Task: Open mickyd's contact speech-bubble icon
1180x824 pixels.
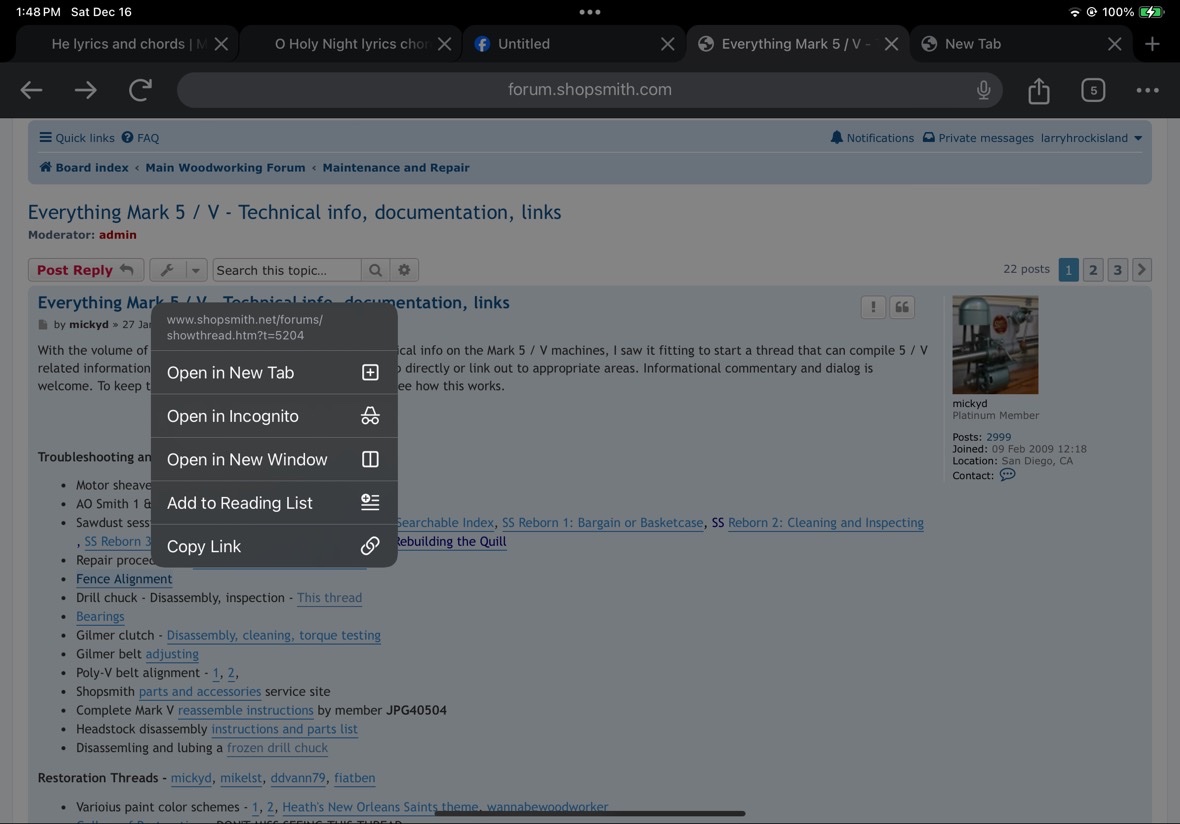Action: point(1007,475)
